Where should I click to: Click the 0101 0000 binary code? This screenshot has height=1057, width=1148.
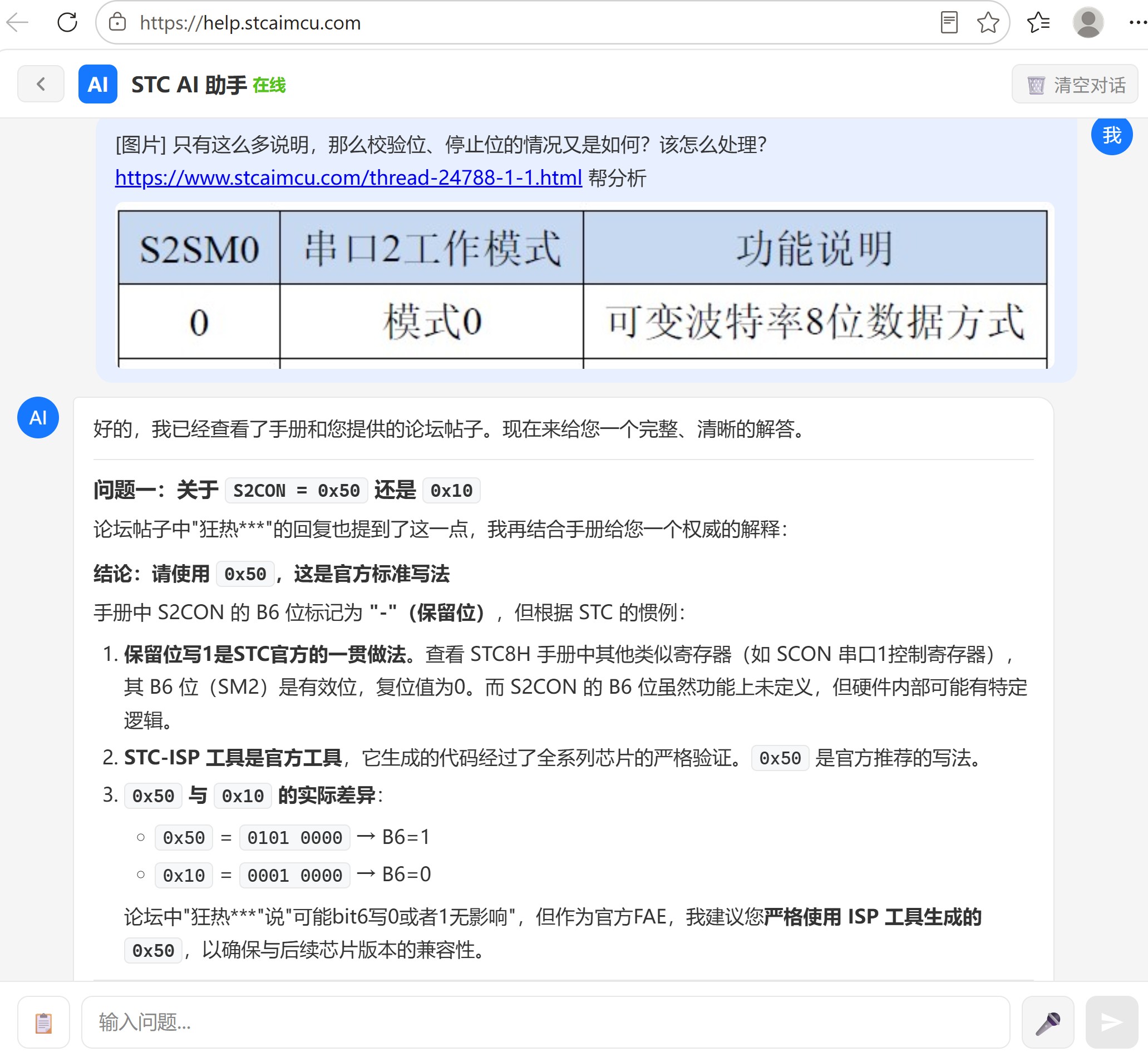coord(294,838)
